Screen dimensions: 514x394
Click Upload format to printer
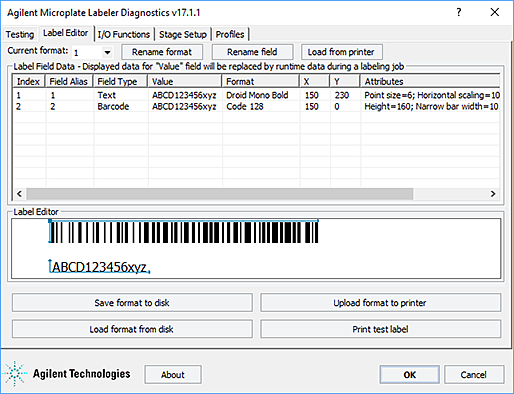(380, 303)
